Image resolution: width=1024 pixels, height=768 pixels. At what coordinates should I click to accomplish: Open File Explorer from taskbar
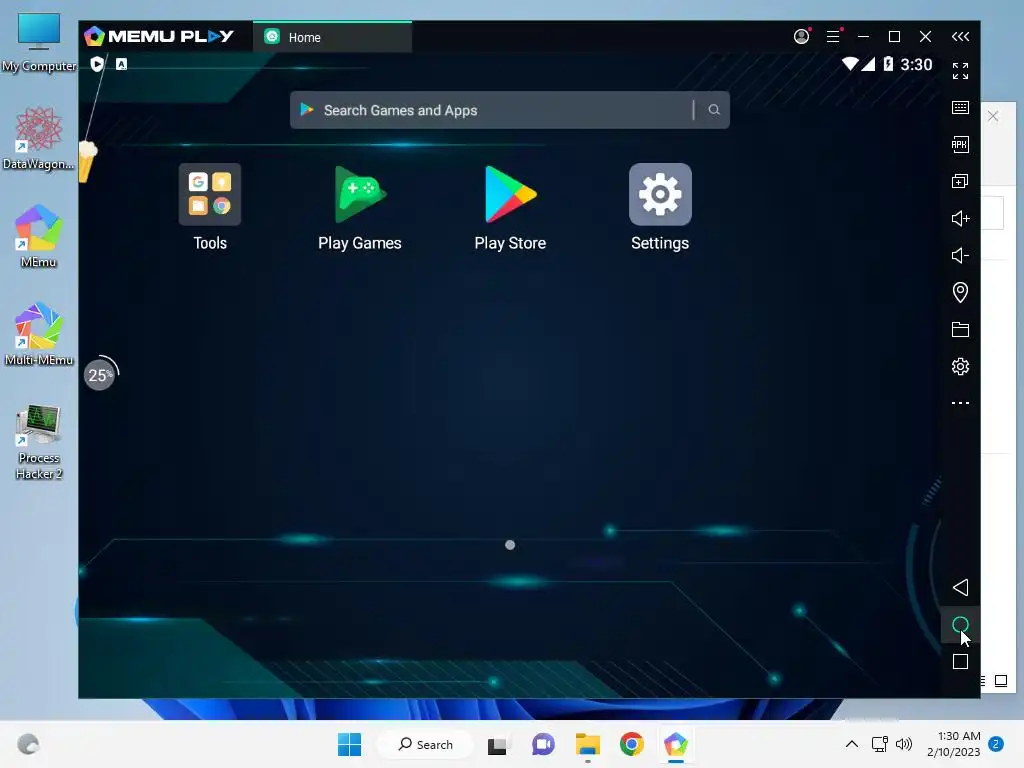pyautogui.click(x=588, y=744)
